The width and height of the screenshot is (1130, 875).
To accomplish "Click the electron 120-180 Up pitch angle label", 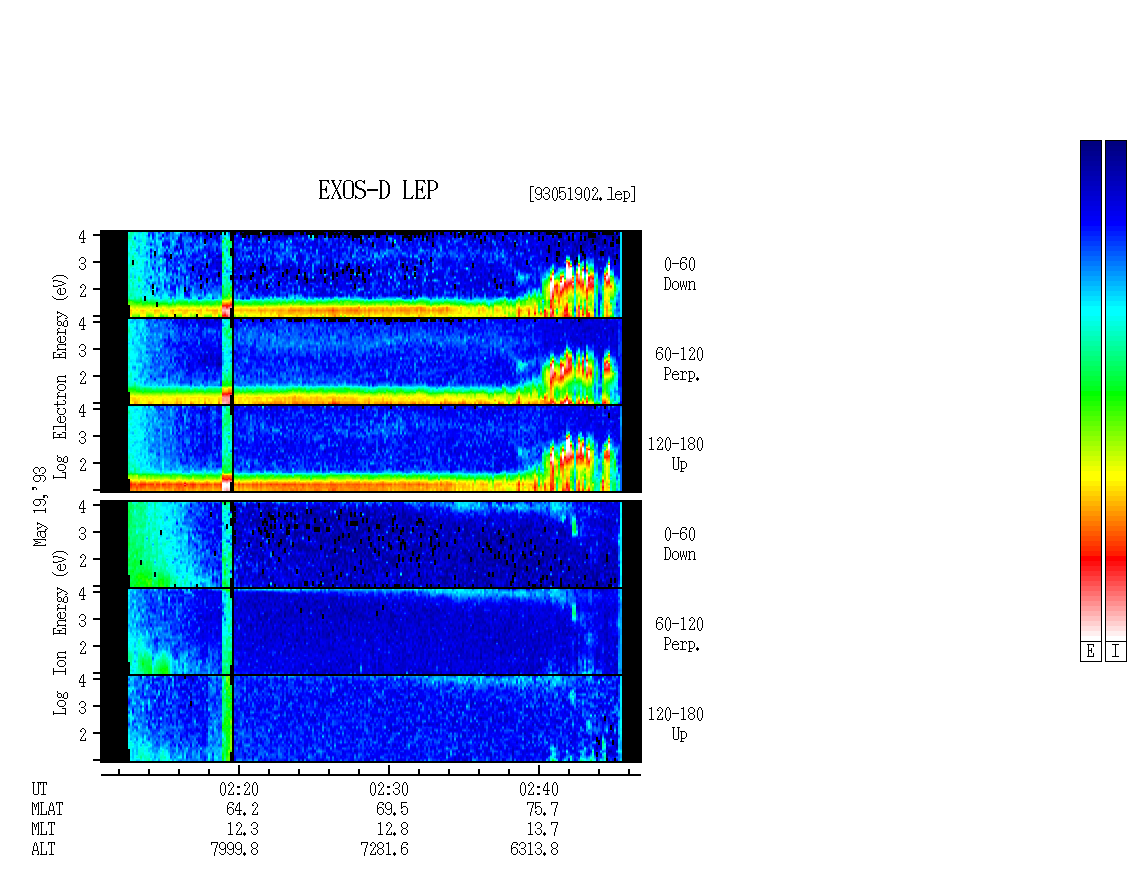I will coord(675,454).
